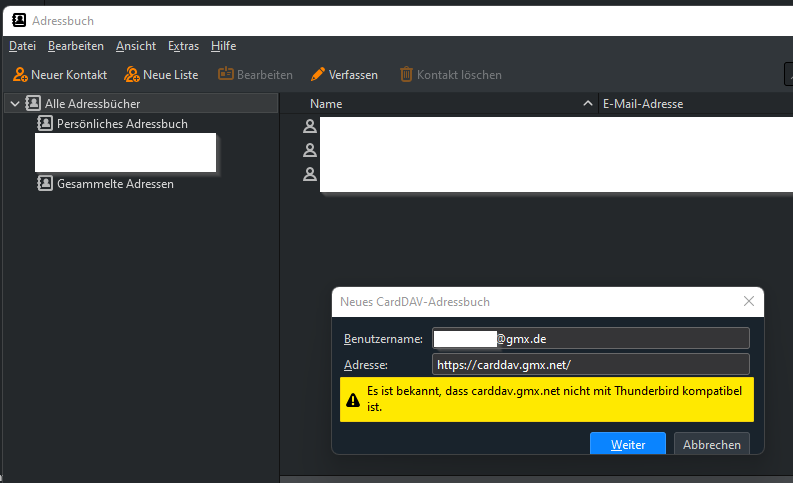The width and height of the screenshot is (793, 483).
Task: Click the Benutzername label
Action: (383, 339)
